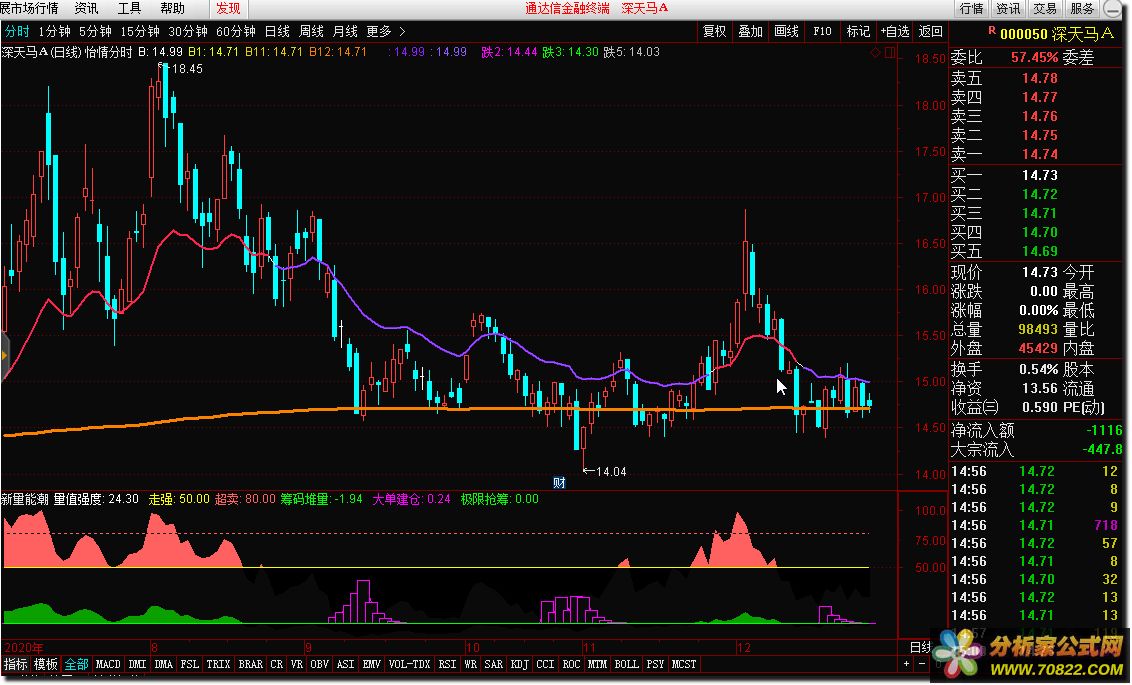This screenshot has height=685, width=1132.
Task: Switch to the BRAR indicator
Action: click(x=251, y=664)
